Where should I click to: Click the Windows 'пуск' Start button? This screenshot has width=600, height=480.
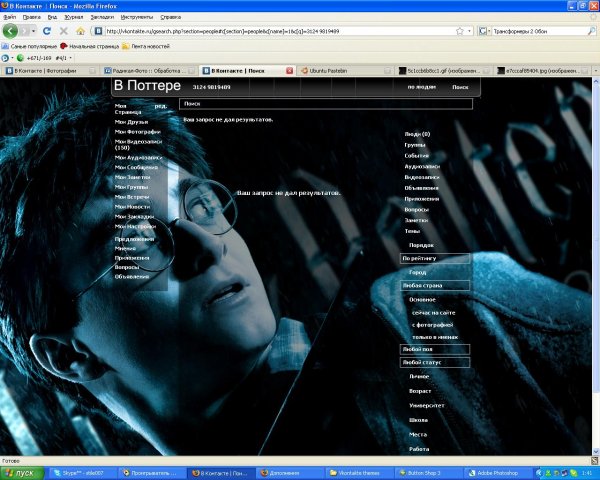[22, 473]
